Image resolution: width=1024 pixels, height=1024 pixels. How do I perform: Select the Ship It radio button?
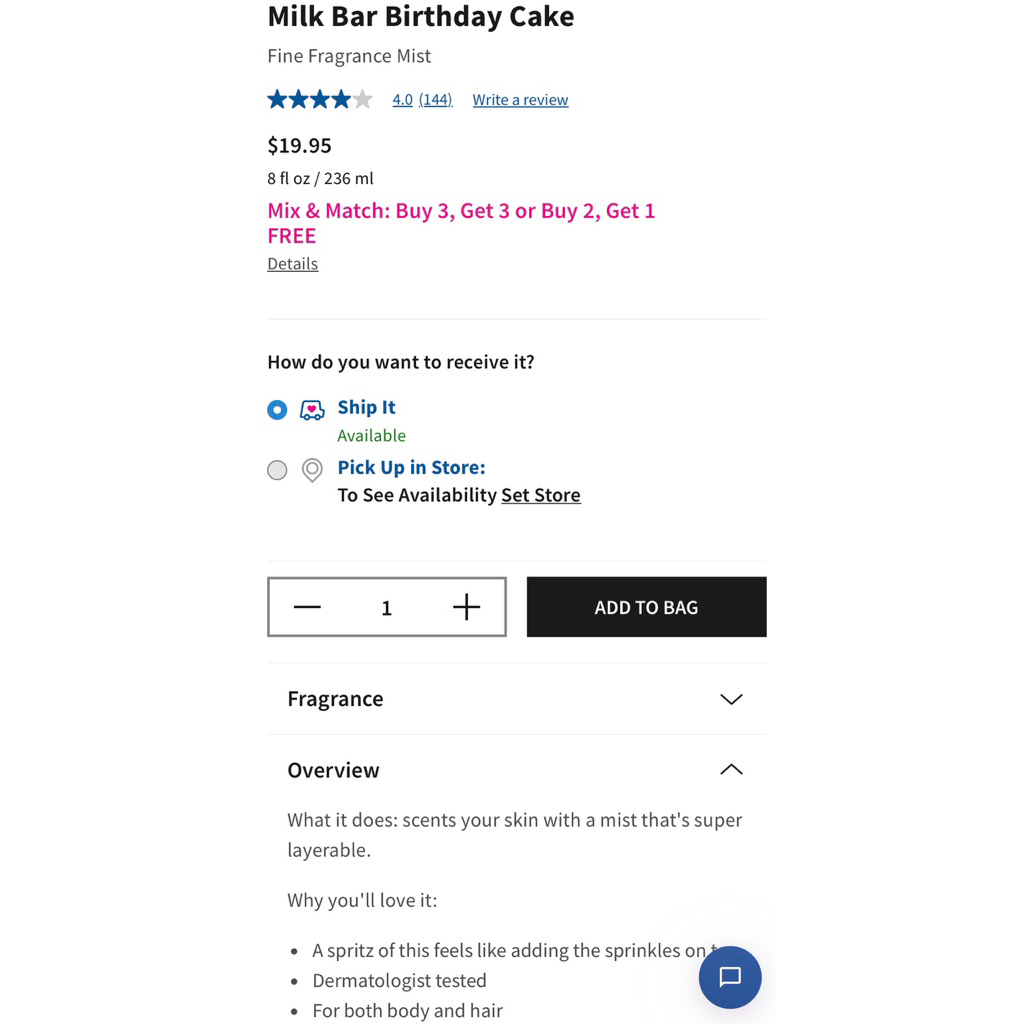[x=277, y=410]
